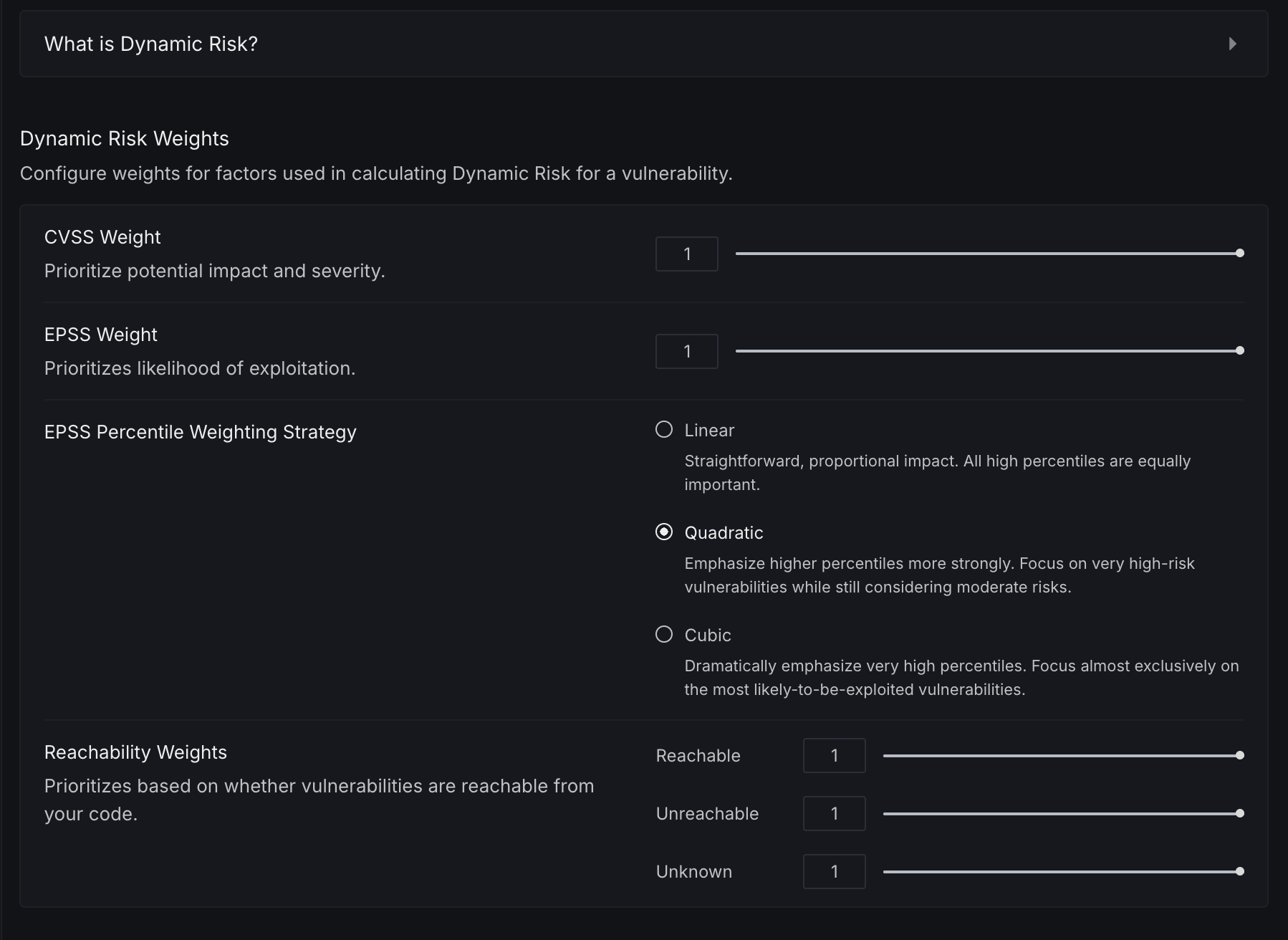1288x940 pixels.
Task: Click the Linear option label
Action: coord(709,430)
